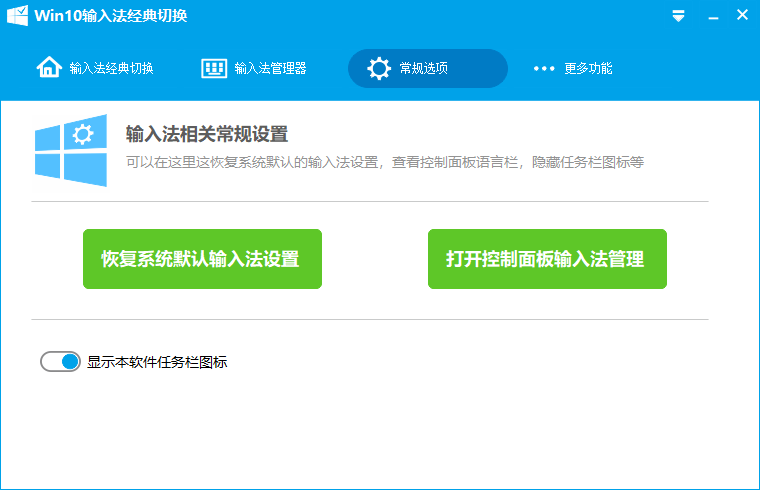Viewport: 760px width, 490px height.
Task: Toggle 显示本软件任务栏图标 switch
Action: coord(60,362)
